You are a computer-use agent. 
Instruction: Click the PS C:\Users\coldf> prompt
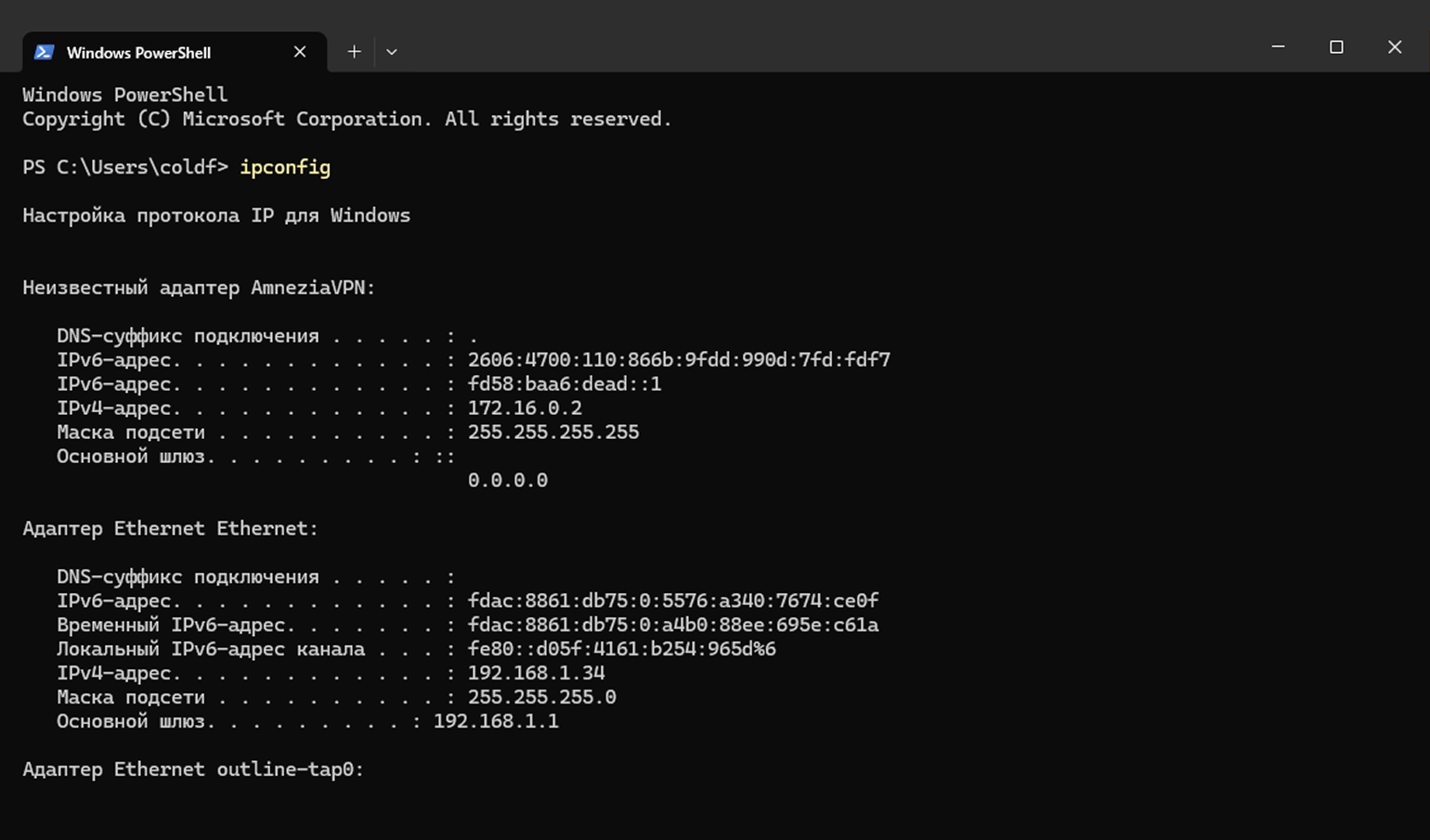click(125, 167)
